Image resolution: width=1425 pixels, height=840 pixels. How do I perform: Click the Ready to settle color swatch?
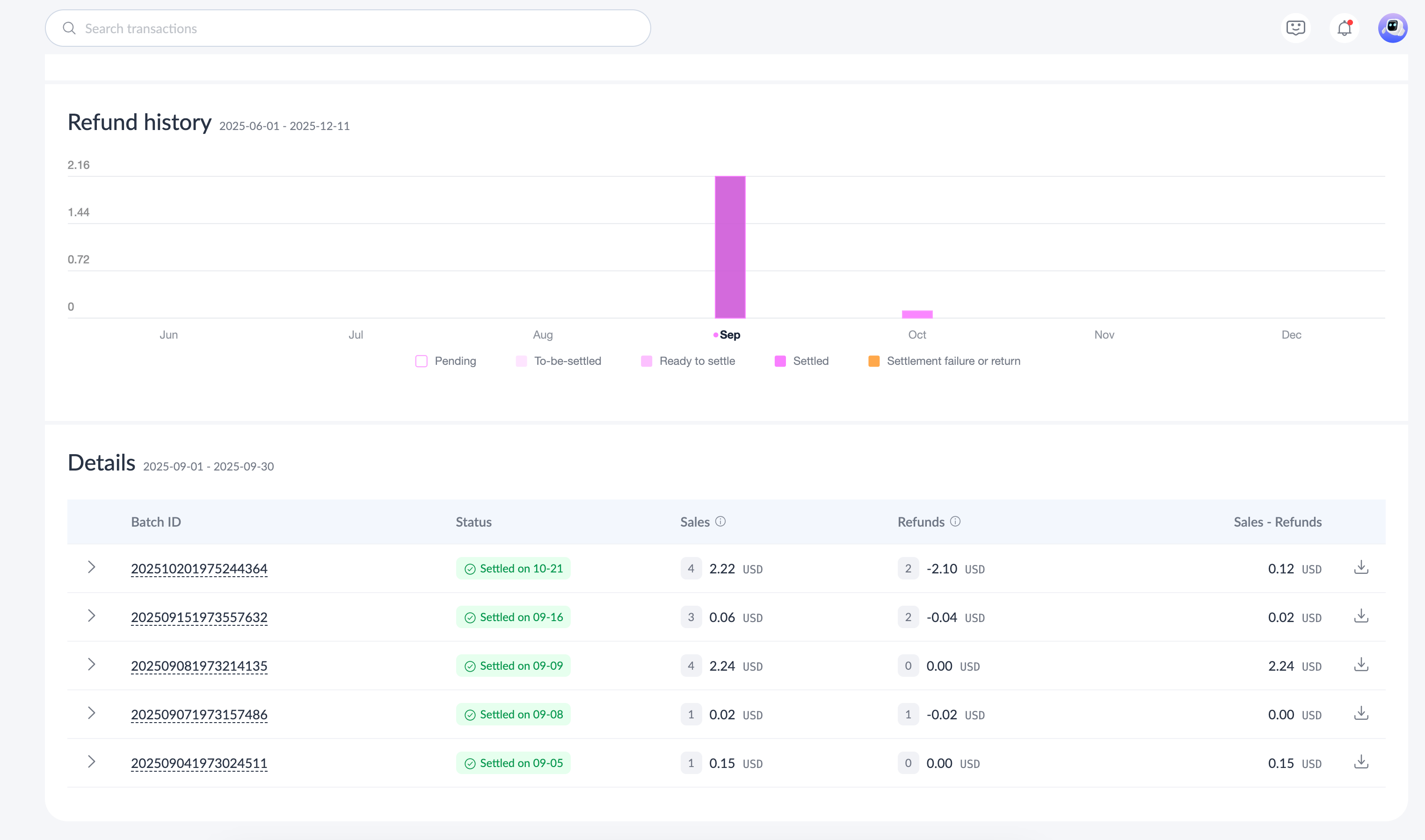(x=646, y=361)
